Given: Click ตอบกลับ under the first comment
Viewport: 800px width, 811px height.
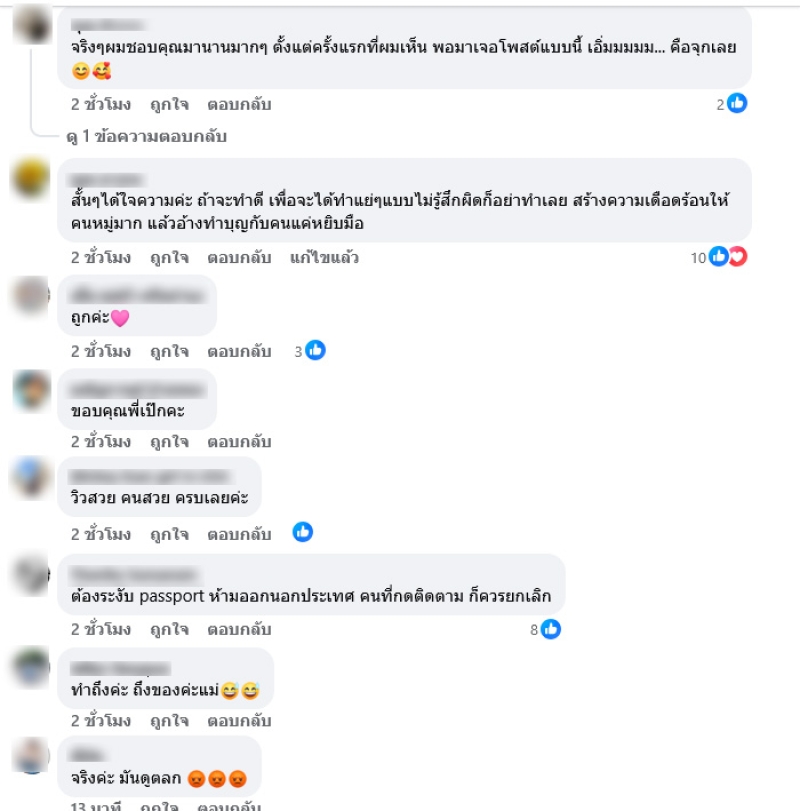Looking at the screenshot, I should click(239, 104).
